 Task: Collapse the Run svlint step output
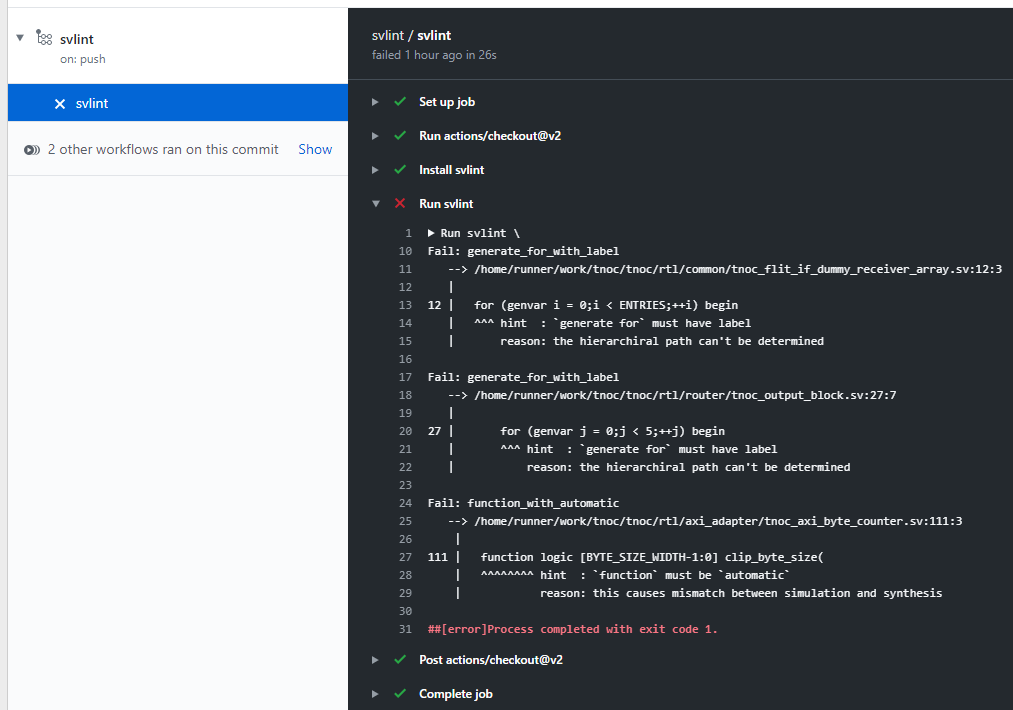(375, 203)
